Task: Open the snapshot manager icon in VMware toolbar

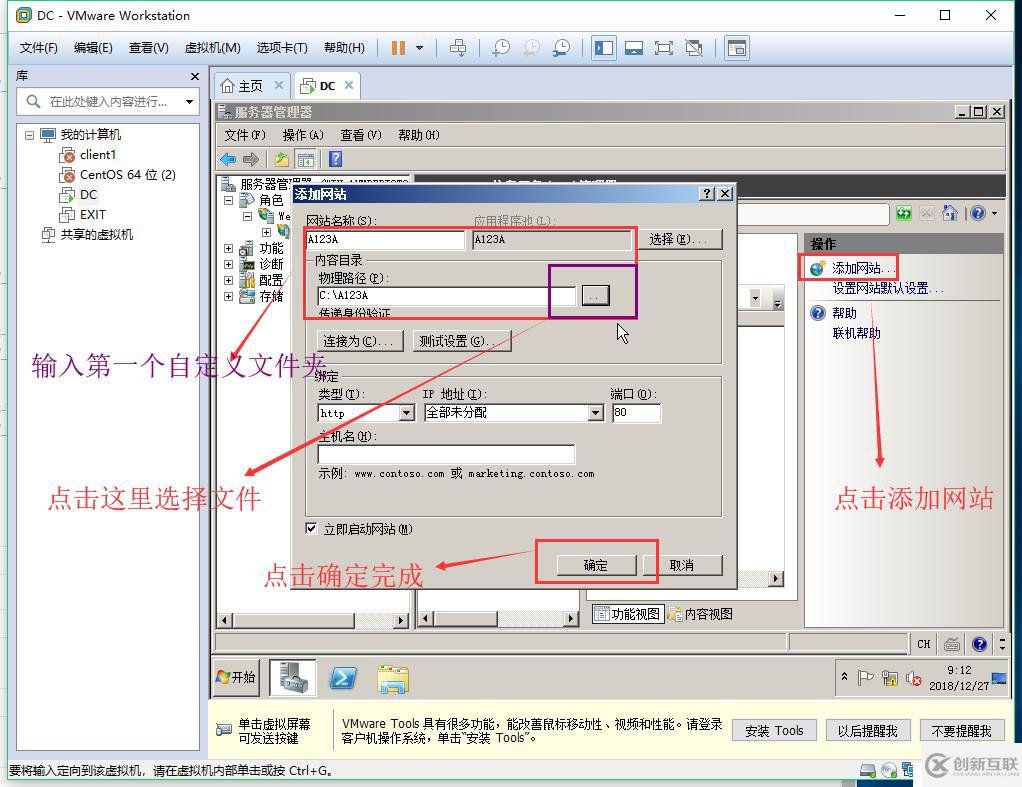Action: (561, 48)
